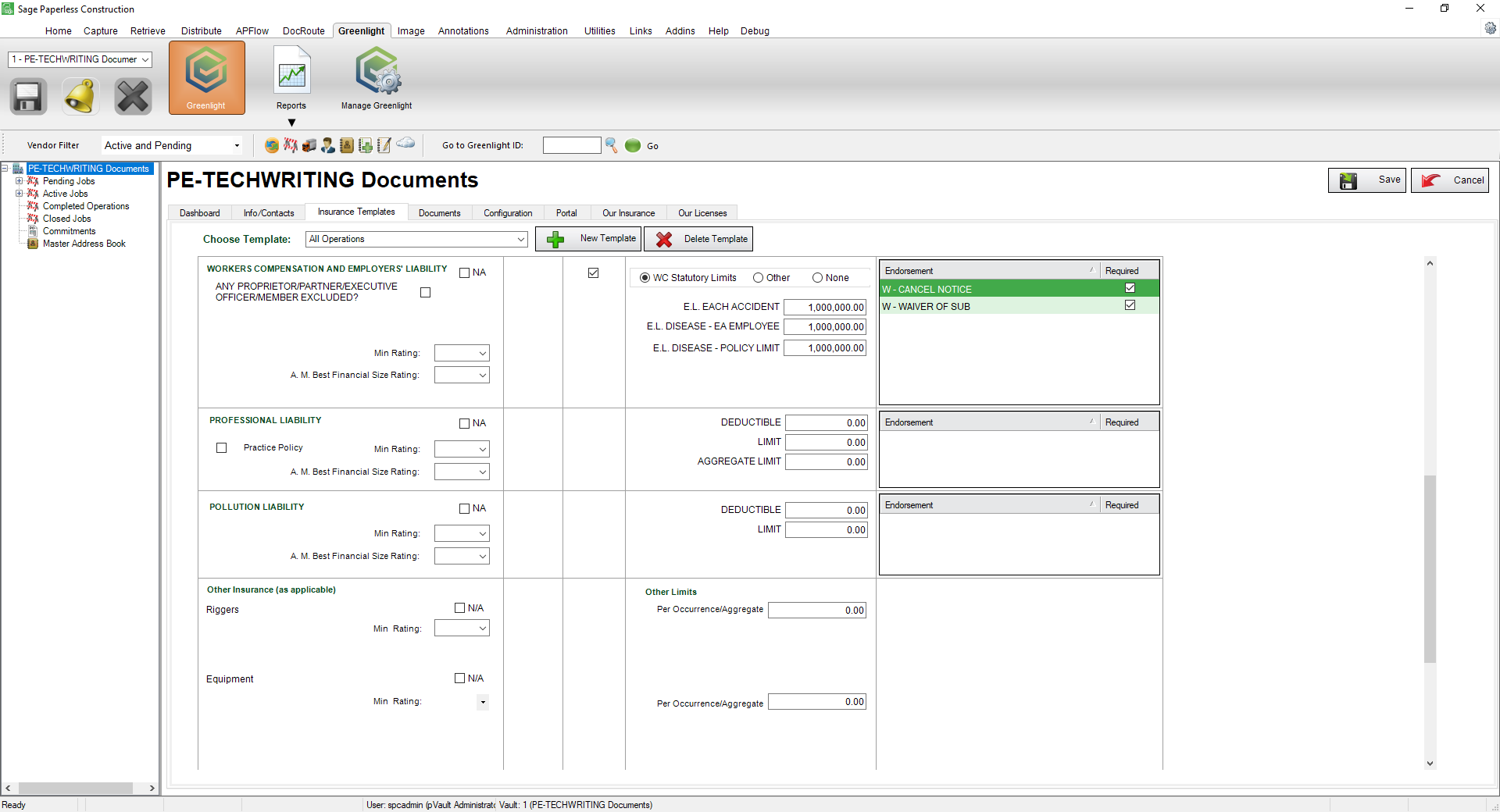Click the Cancel button
This screenshot has height=812, width=1500.
pos(1450,180)
